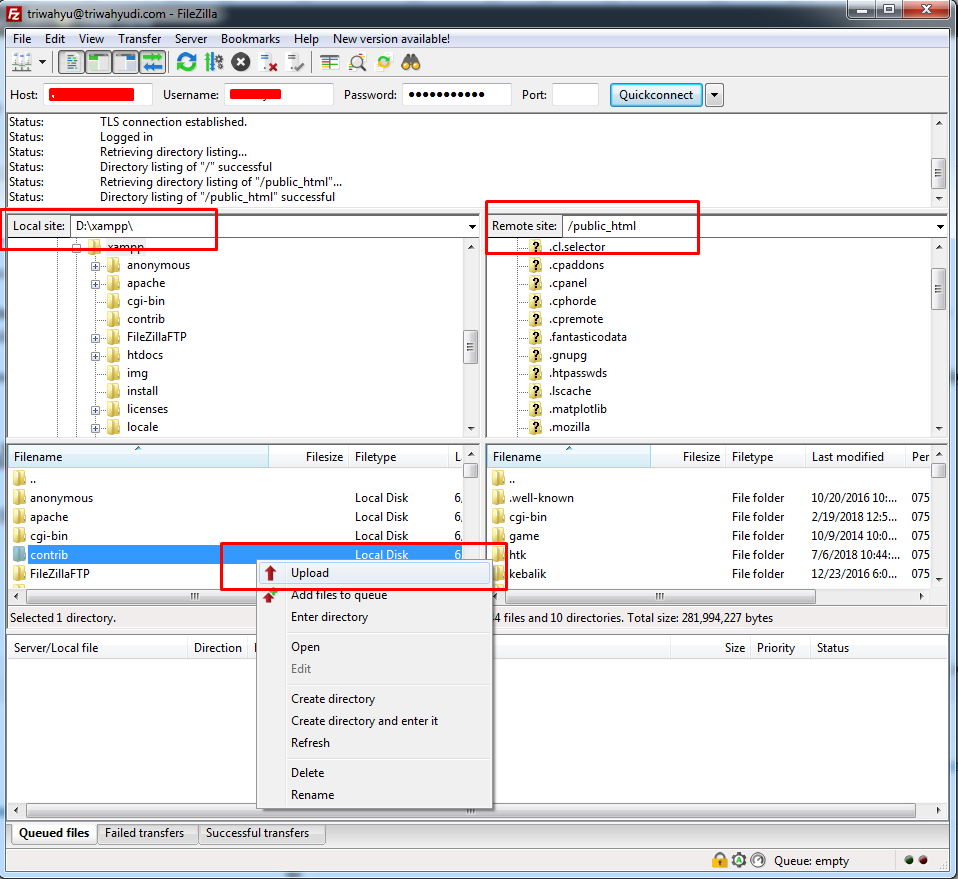958x879 pixels.
Task: Click the gear transfer type icon in status bar
Action: 739,860
